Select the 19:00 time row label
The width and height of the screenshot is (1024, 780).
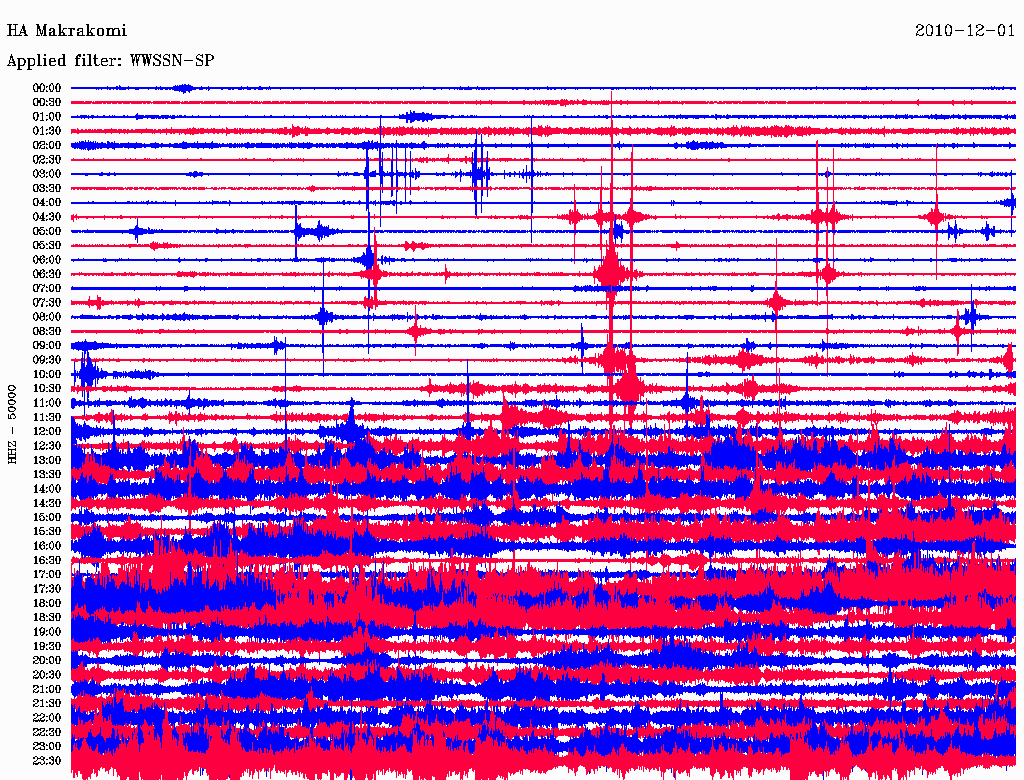[47, 632]
